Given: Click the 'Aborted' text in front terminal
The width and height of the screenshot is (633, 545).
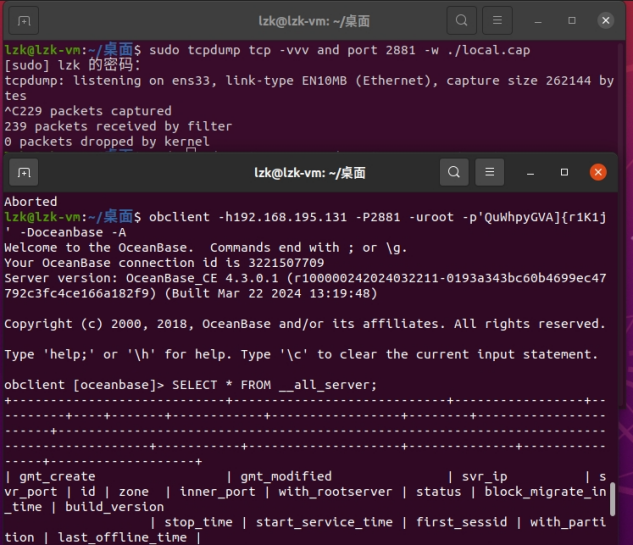Looking at the screenshot, I should pos(31,201).
